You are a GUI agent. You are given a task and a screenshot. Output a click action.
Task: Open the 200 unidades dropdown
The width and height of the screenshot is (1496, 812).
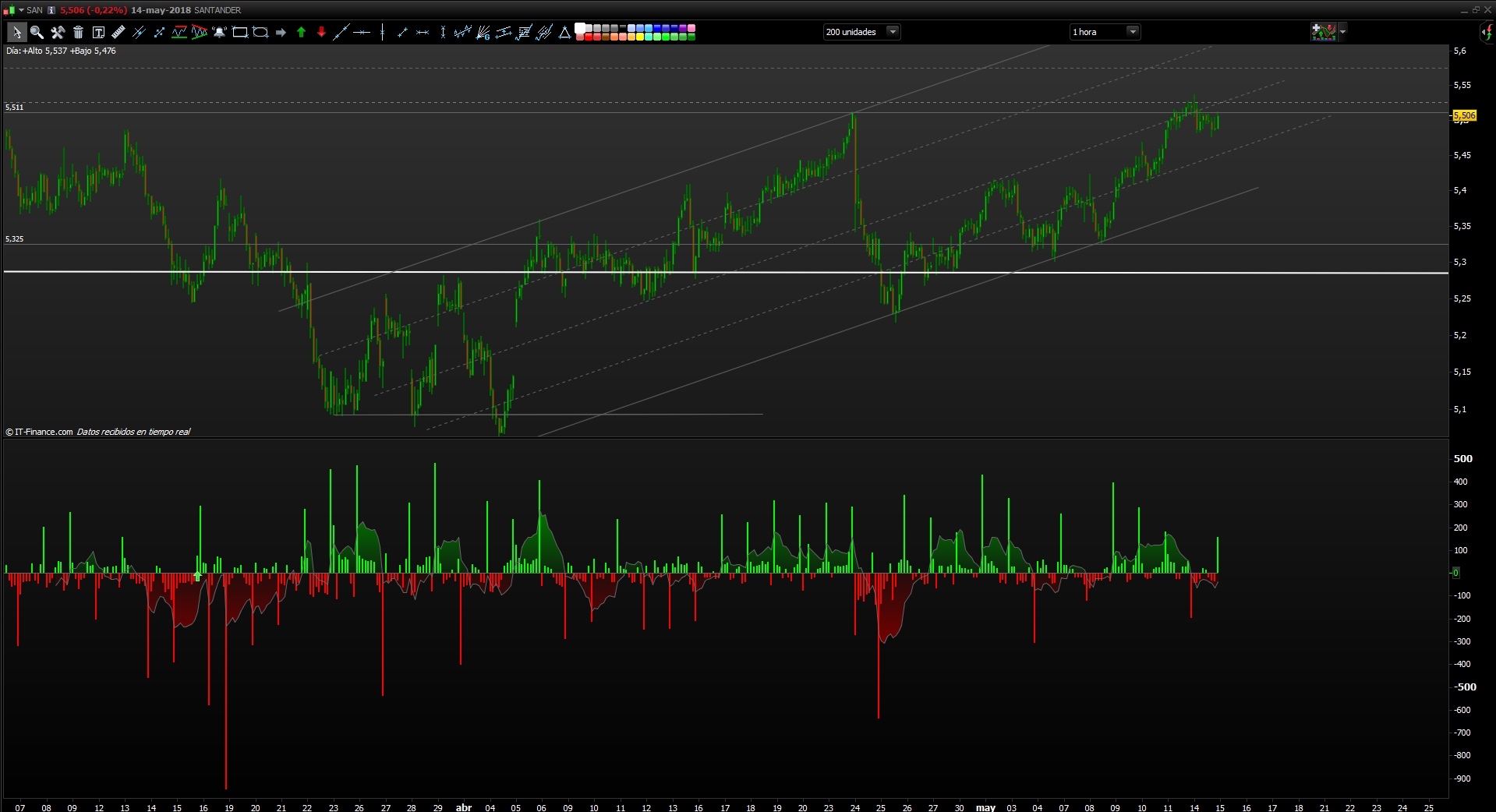point(861,32)
